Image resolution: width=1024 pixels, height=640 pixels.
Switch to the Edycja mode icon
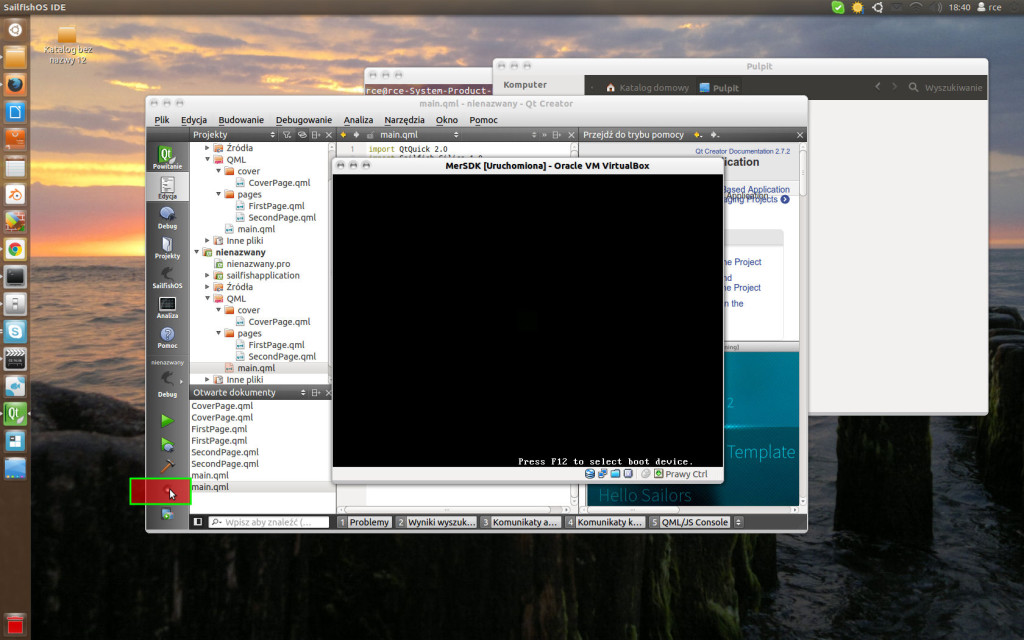click(167, 186)
